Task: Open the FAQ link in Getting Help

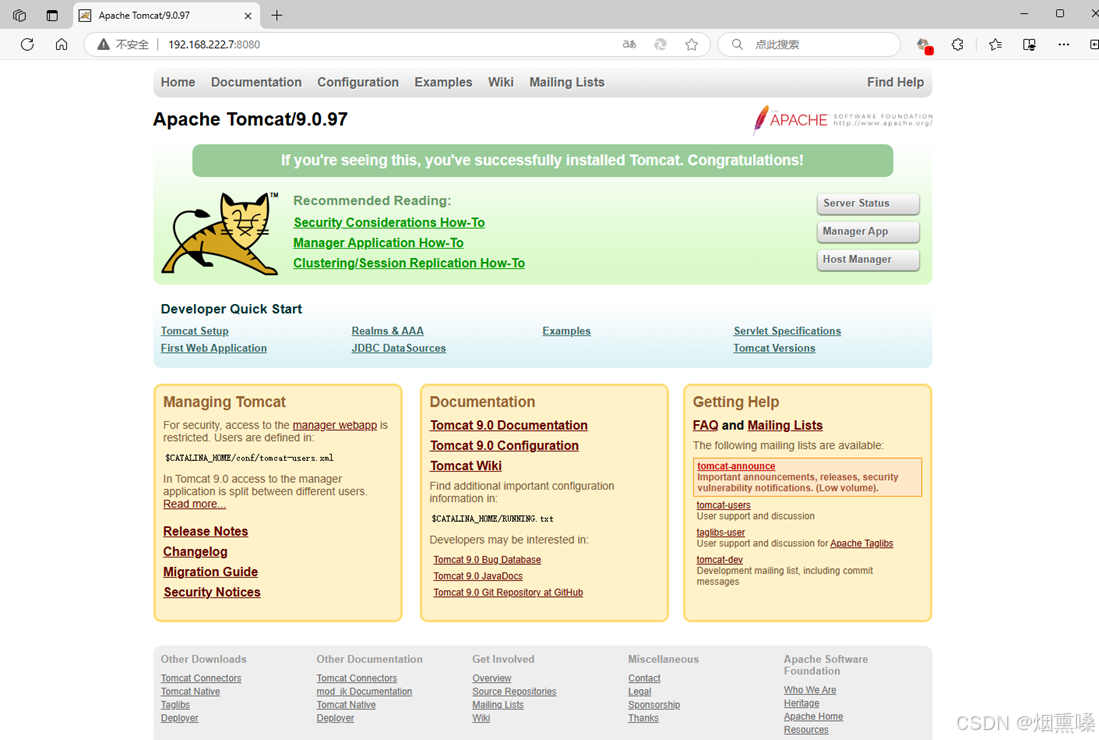Action: click(x=705, y=425)
